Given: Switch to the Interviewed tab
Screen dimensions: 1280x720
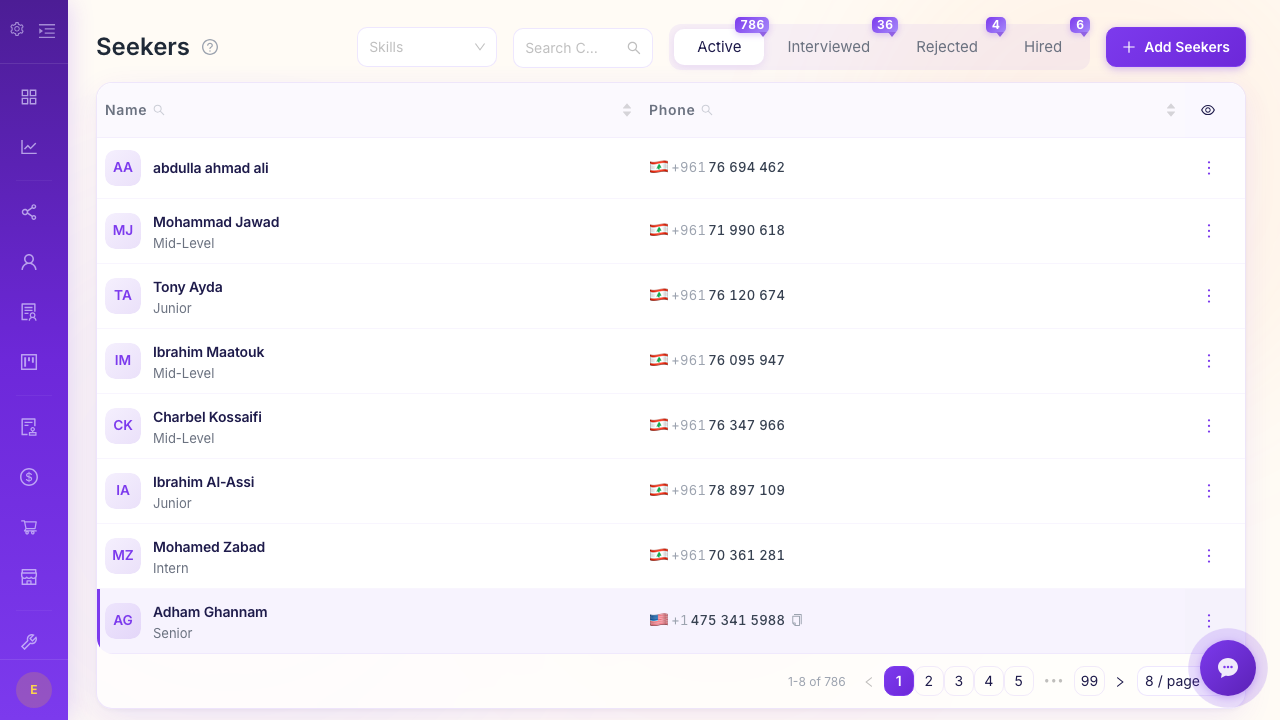Looking at the screenshot, I should tap(828, 47).
